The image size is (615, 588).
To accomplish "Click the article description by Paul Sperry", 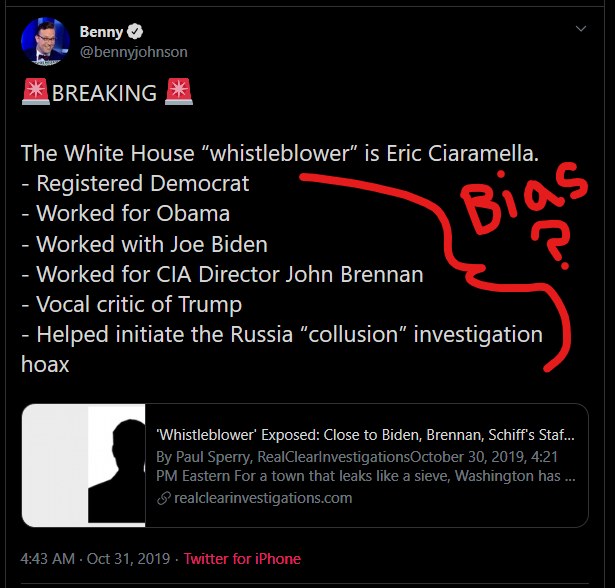I will 366,466.
